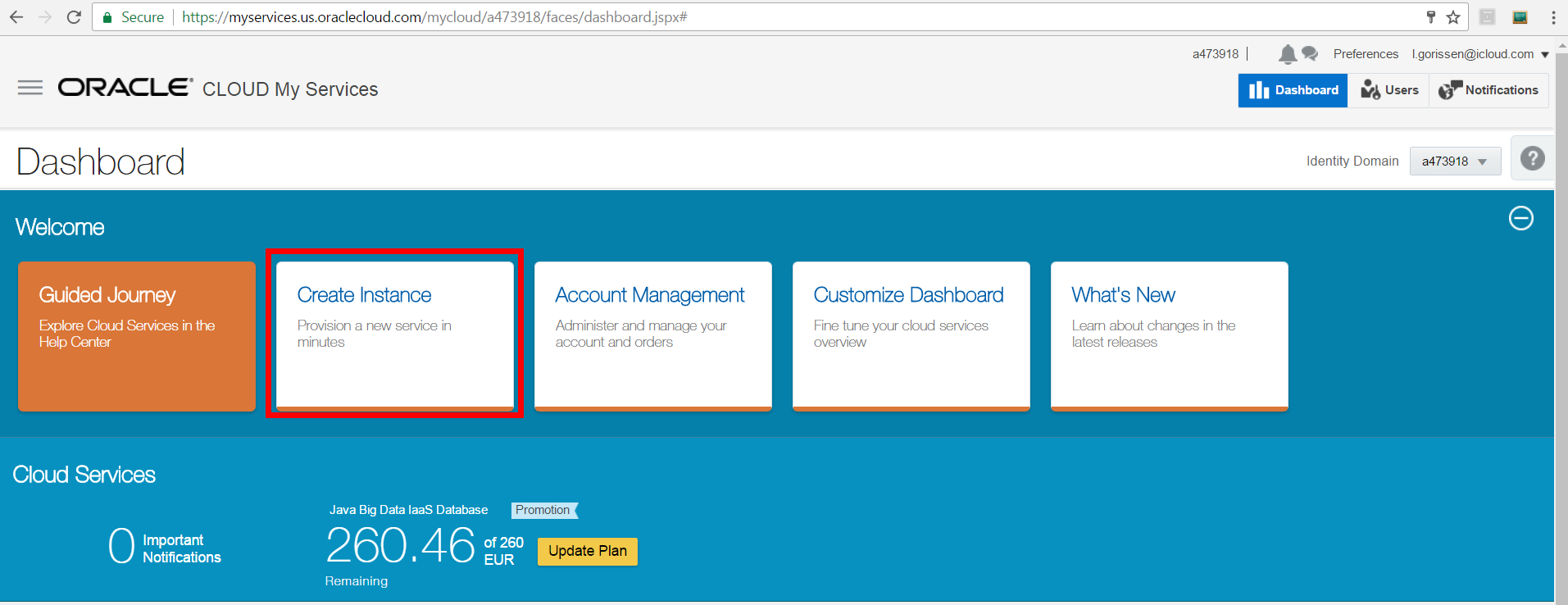Reload the page in browser
Viewport: 1568px width, 605px height.
pyautogui.click(x=74, y=17)
